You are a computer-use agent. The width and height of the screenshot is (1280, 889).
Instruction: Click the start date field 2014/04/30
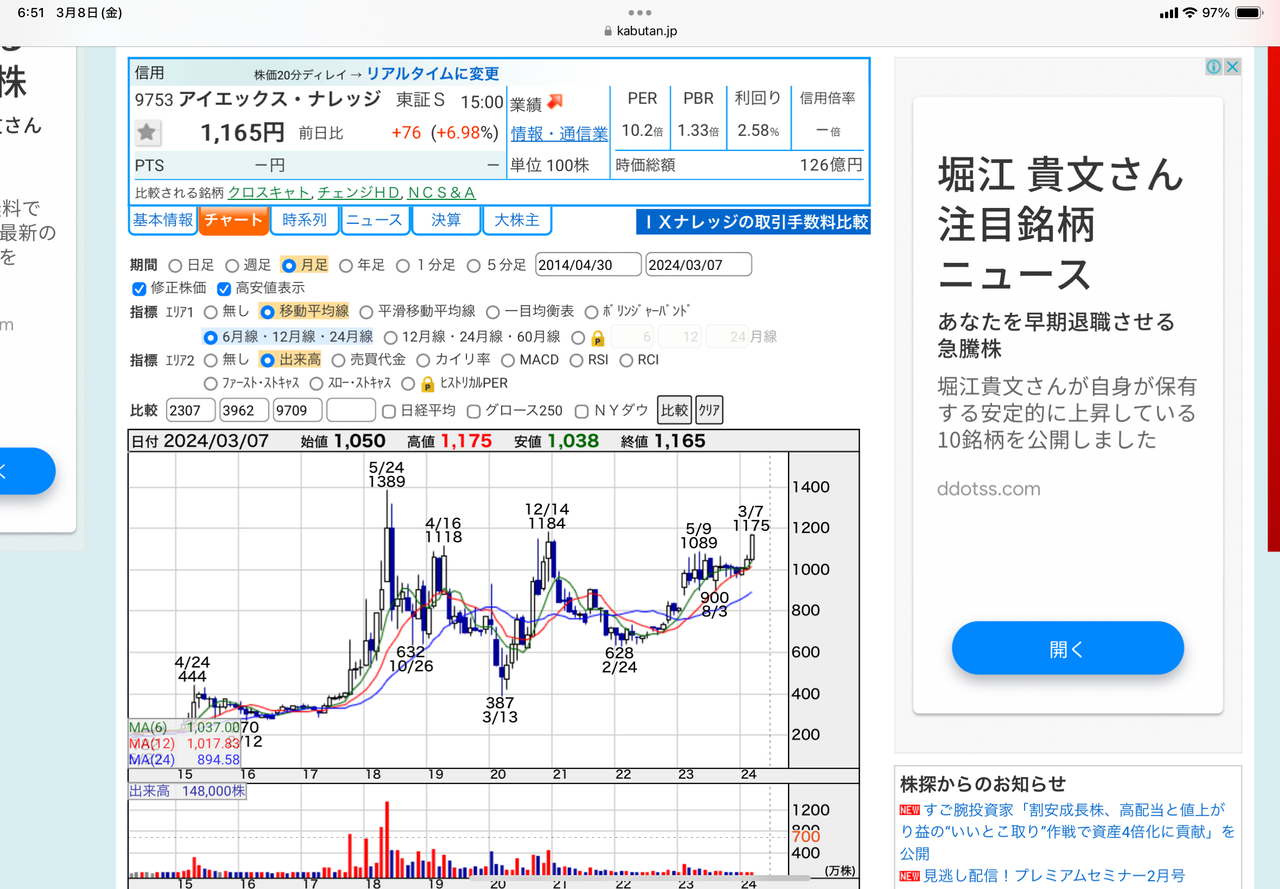tap(589, 265)
